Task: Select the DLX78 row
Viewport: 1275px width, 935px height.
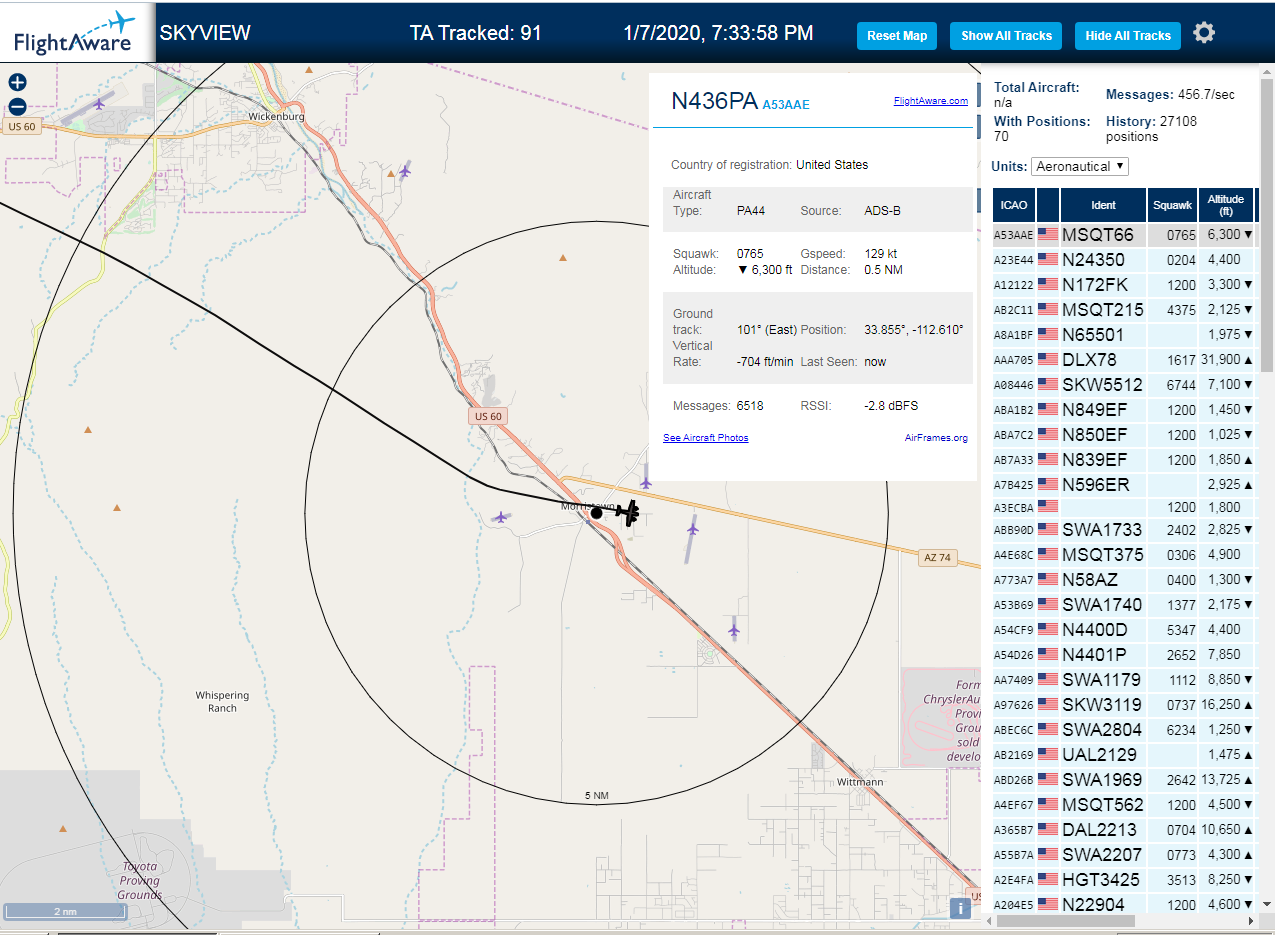Action: click(x=1124, y=360)
